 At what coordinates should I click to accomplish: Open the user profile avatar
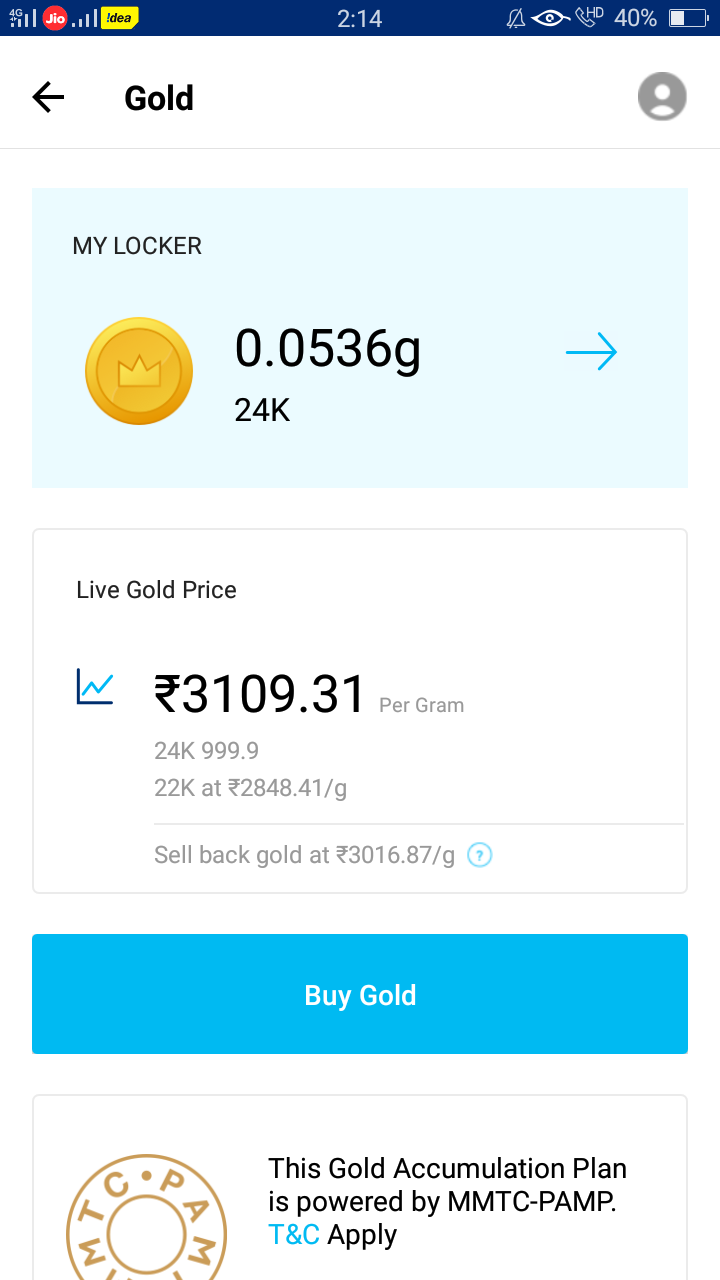pyautogui.click(x=662, y=97)
